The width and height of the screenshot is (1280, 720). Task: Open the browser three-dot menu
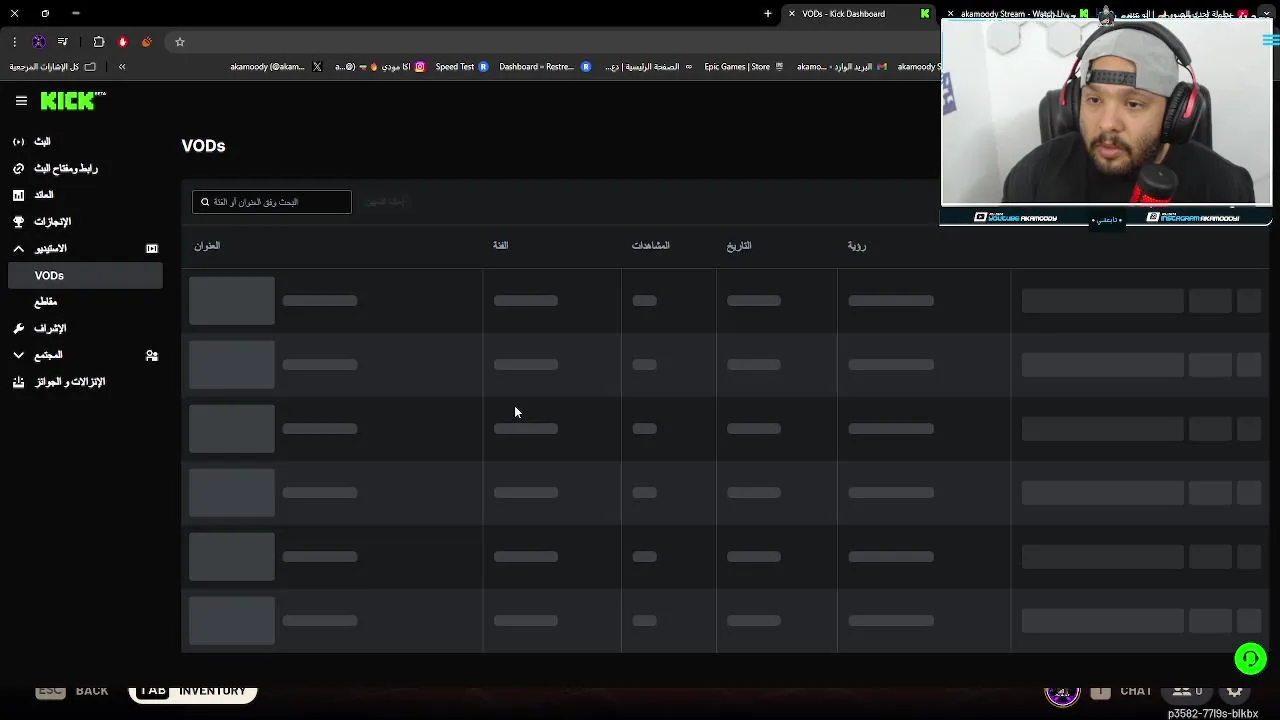[14, 42]
